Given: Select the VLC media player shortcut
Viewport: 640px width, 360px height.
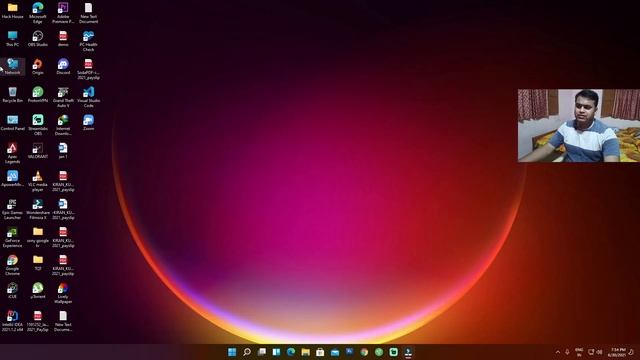Looking at the screenshot, I should click(x=38, y=181).
